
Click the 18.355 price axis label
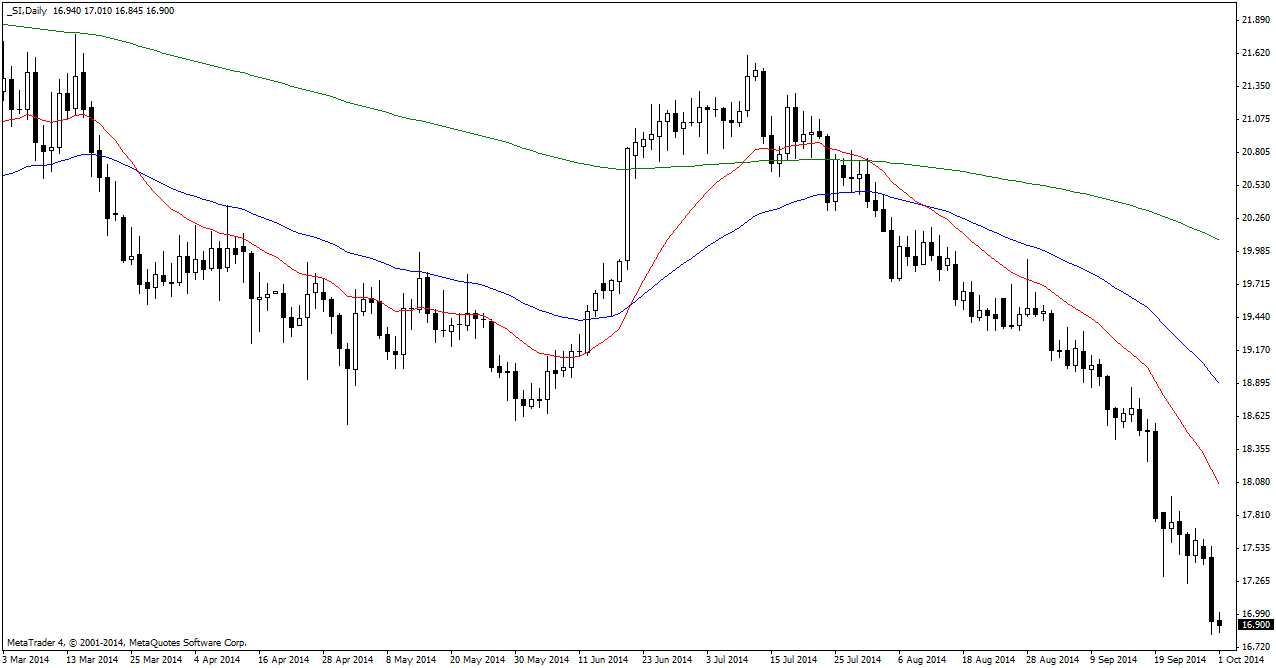coord(1255,449)
